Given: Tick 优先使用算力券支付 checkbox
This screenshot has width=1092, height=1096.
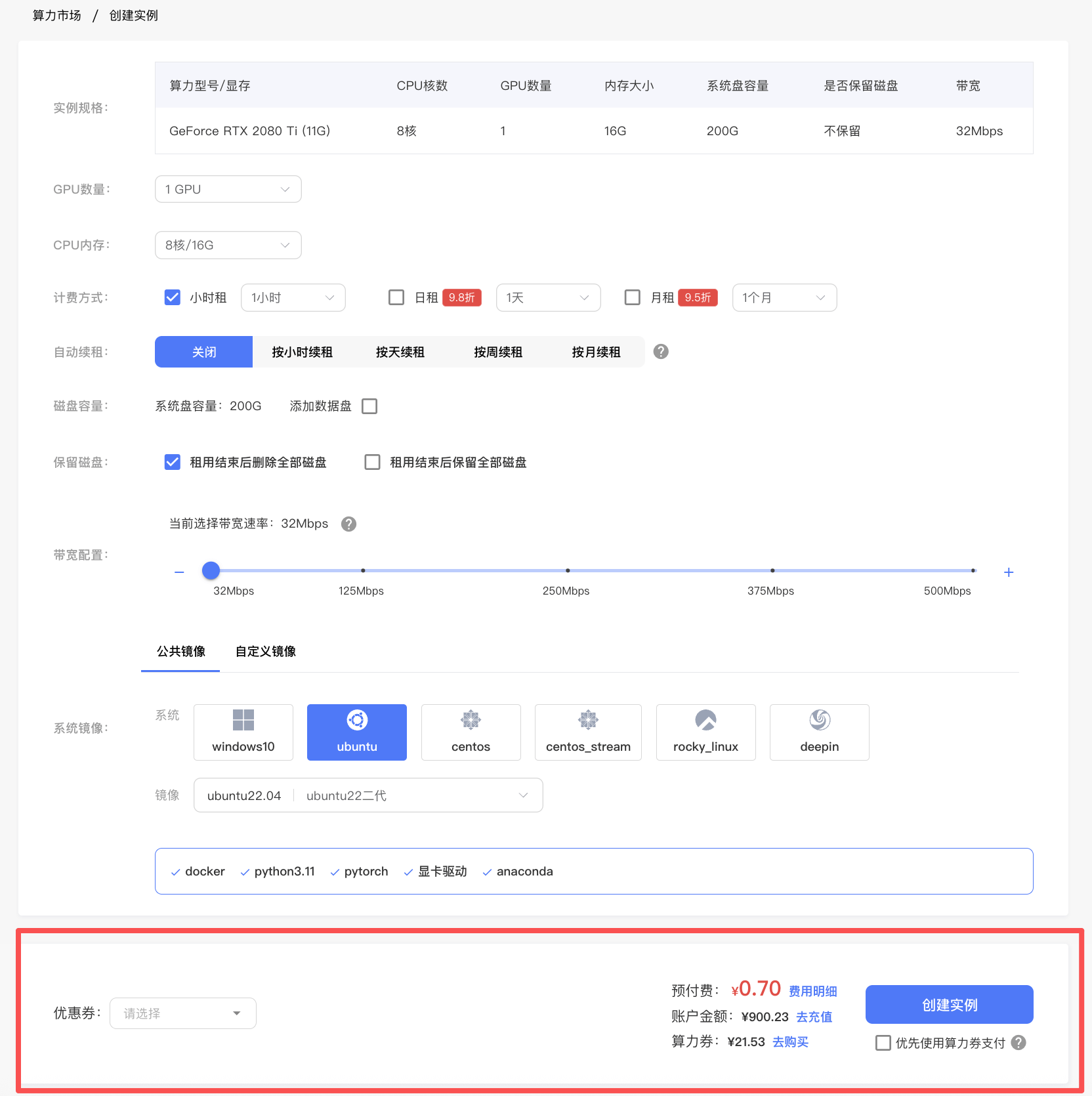Looking at the screenshot, I should click(883, 1043).
